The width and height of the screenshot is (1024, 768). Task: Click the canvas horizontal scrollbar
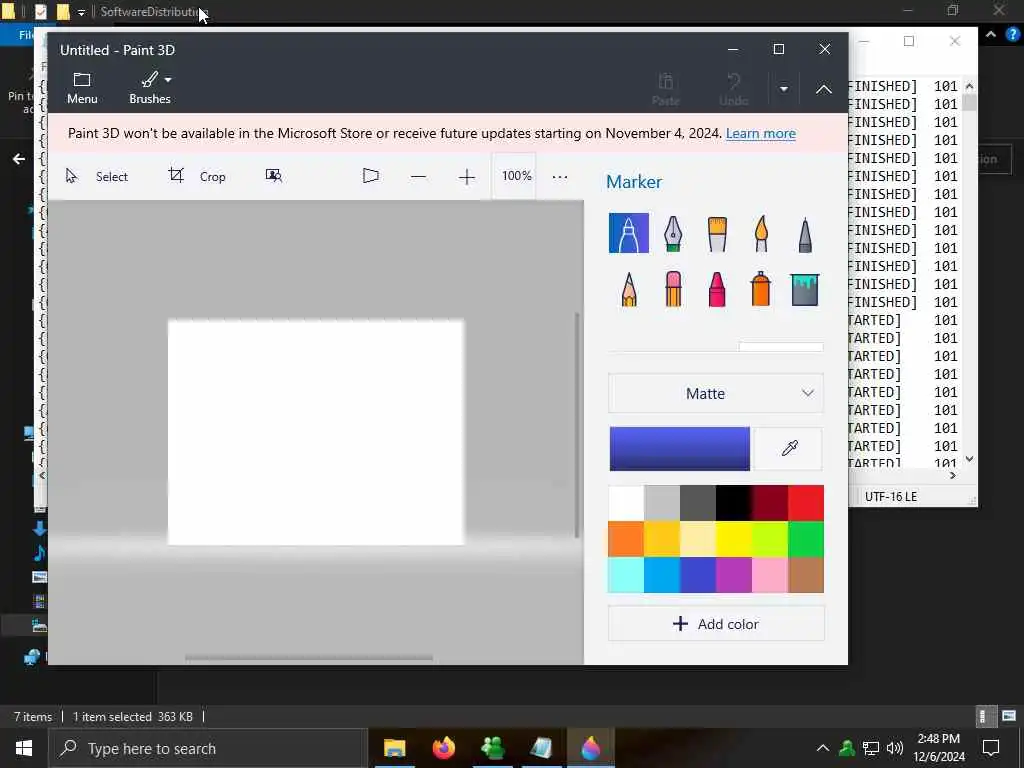[308, 658]
